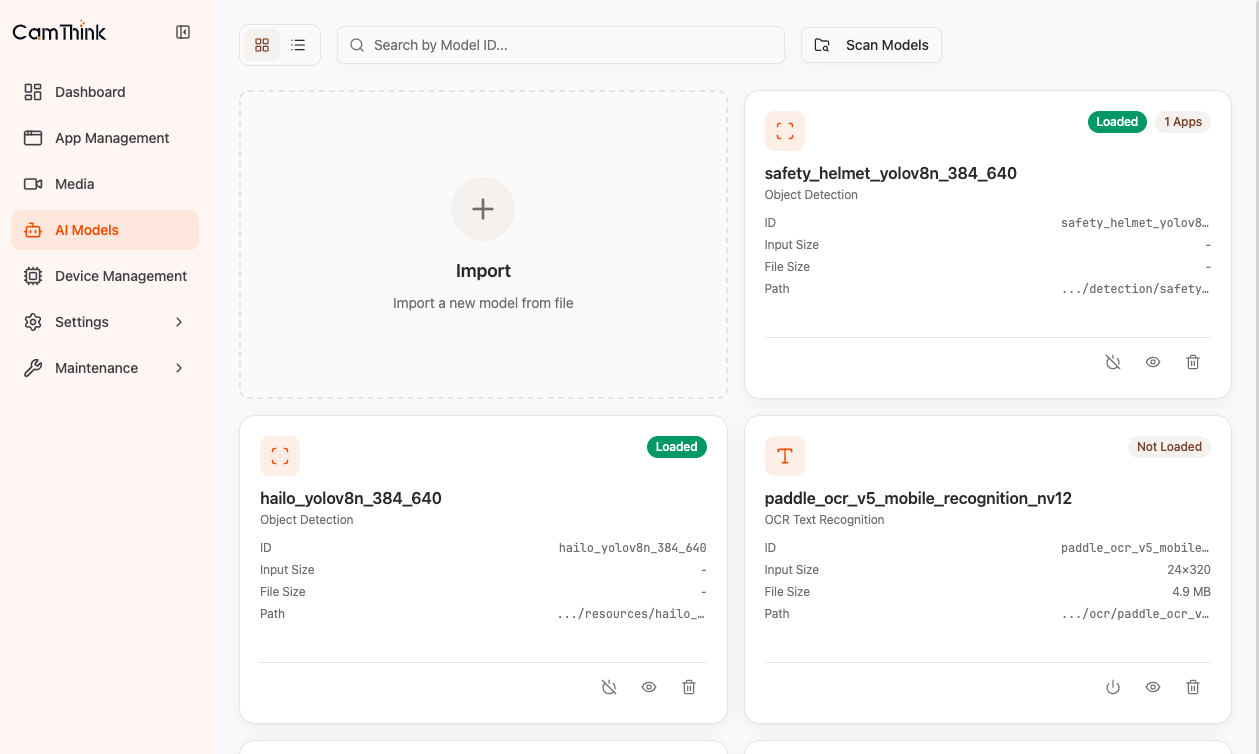Image resolution: width=1259 pixels, height=754 pixels.
Task: Unload the hailo_yolov8n_384_640 model
Action: click(x=609, y=687)
